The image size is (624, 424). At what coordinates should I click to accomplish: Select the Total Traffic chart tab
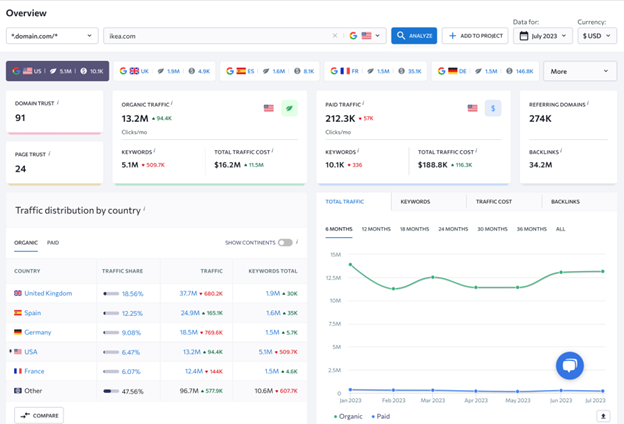click(345, 201)
